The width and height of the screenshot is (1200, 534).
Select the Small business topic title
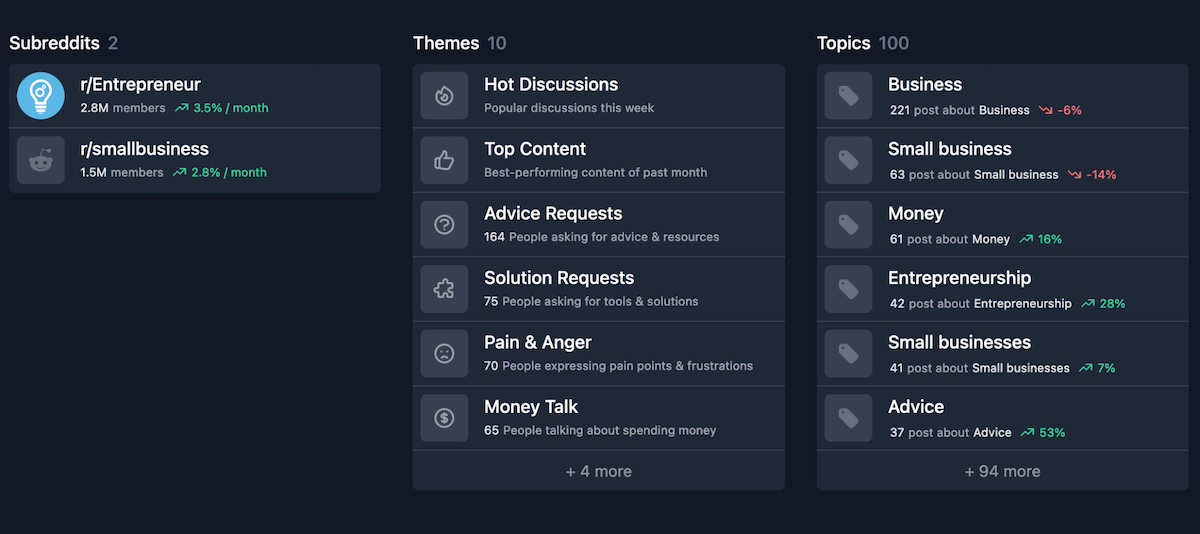tap(949, 149)
